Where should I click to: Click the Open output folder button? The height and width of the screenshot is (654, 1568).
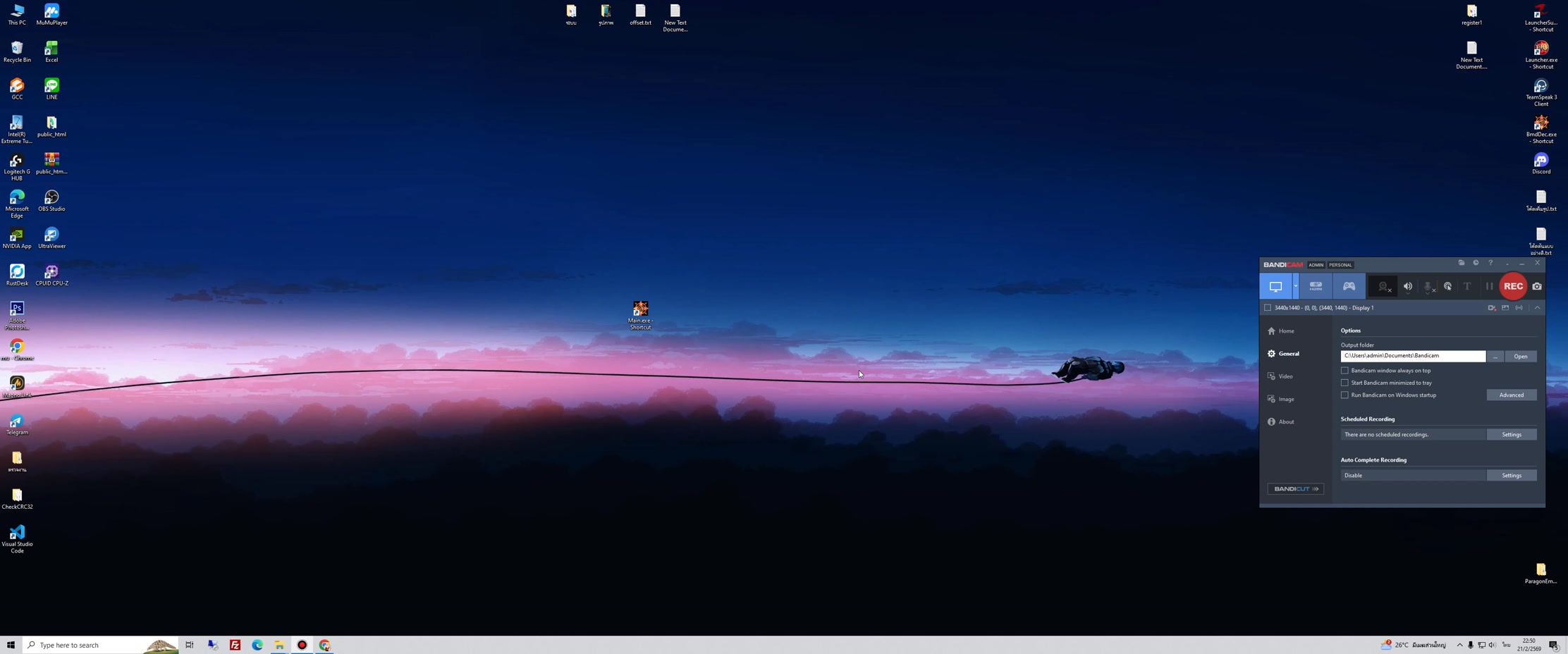1520,357
